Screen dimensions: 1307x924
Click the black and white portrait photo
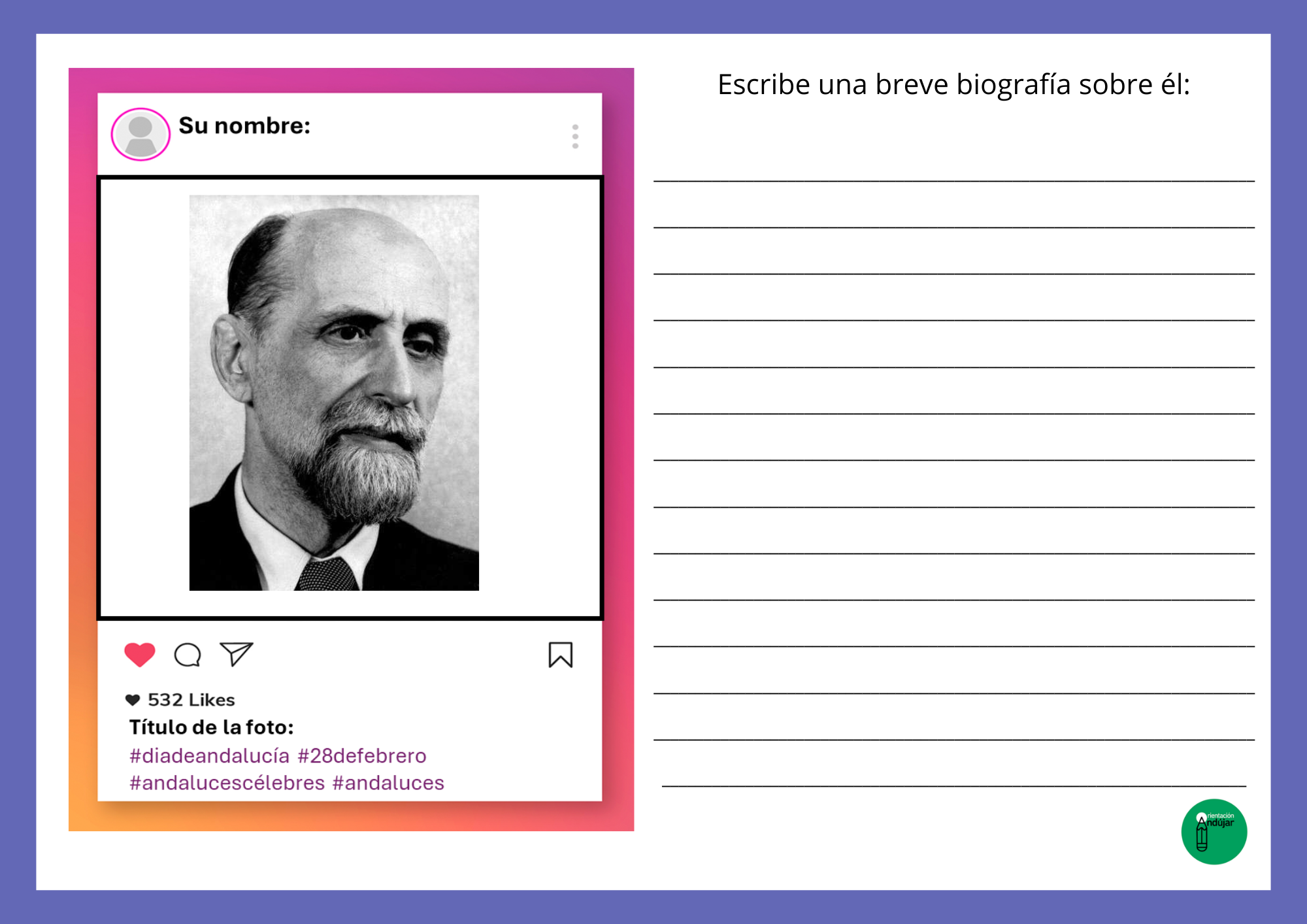(334, 393)
